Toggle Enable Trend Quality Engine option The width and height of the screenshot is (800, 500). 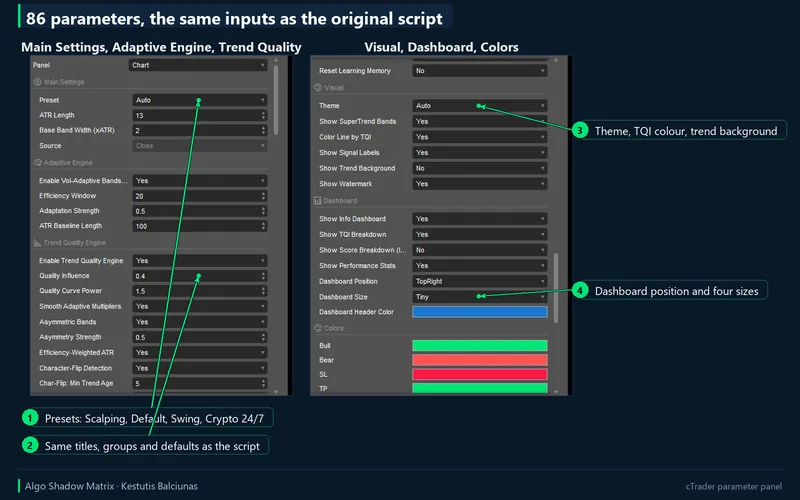[199, 261]
